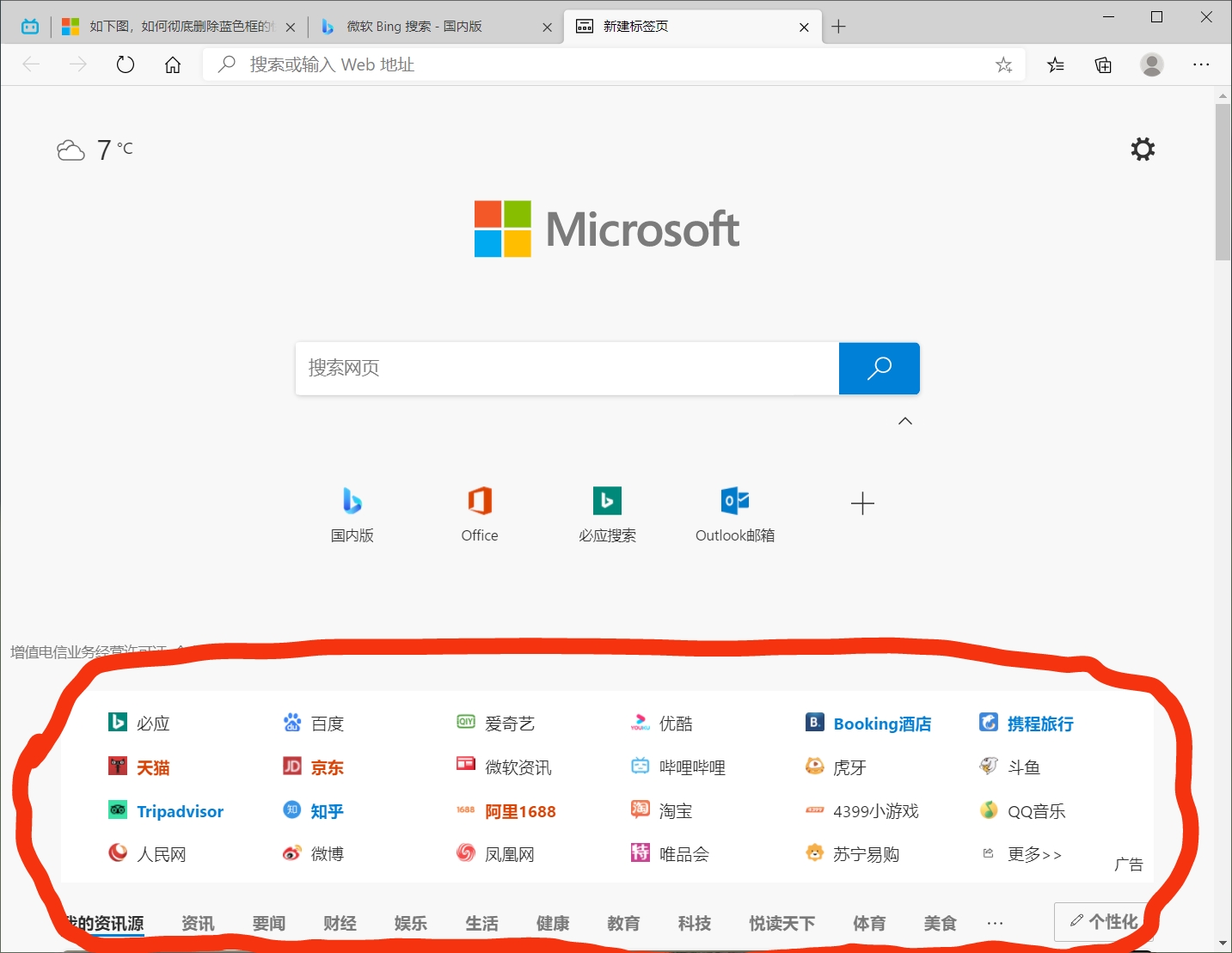Open the 哔哩哔哩 link

(678, 767)
